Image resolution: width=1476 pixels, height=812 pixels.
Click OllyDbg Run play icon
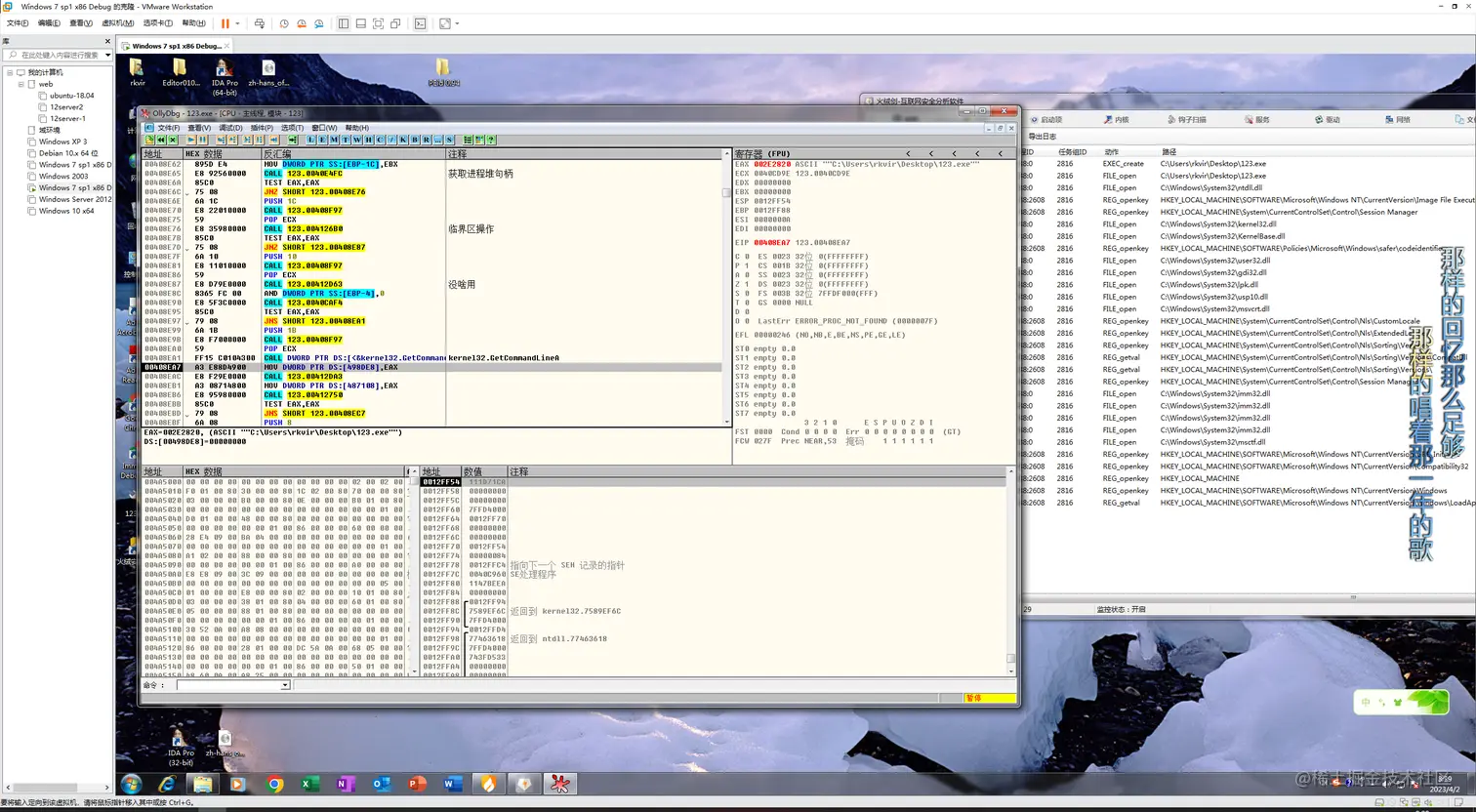(x=191, y=140)
